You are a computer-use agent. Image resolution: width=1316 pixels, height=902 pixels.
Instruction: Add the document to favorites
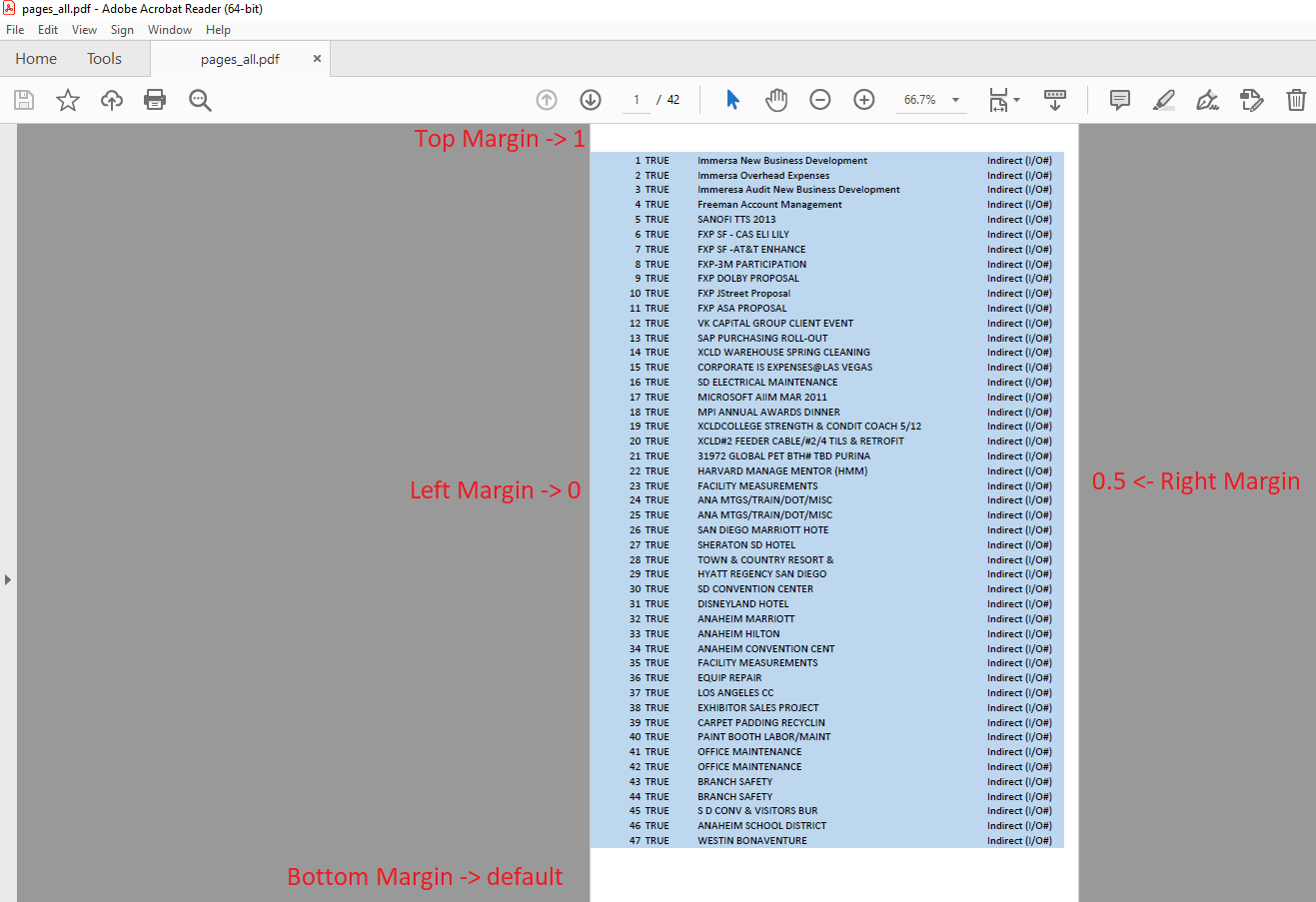pos(67,100)
